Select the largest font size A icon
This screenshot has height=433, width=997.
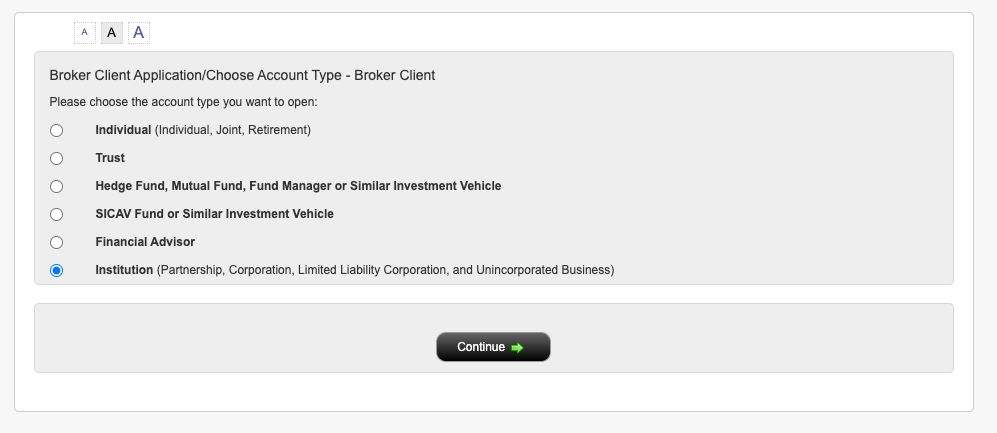click(139, 33)
